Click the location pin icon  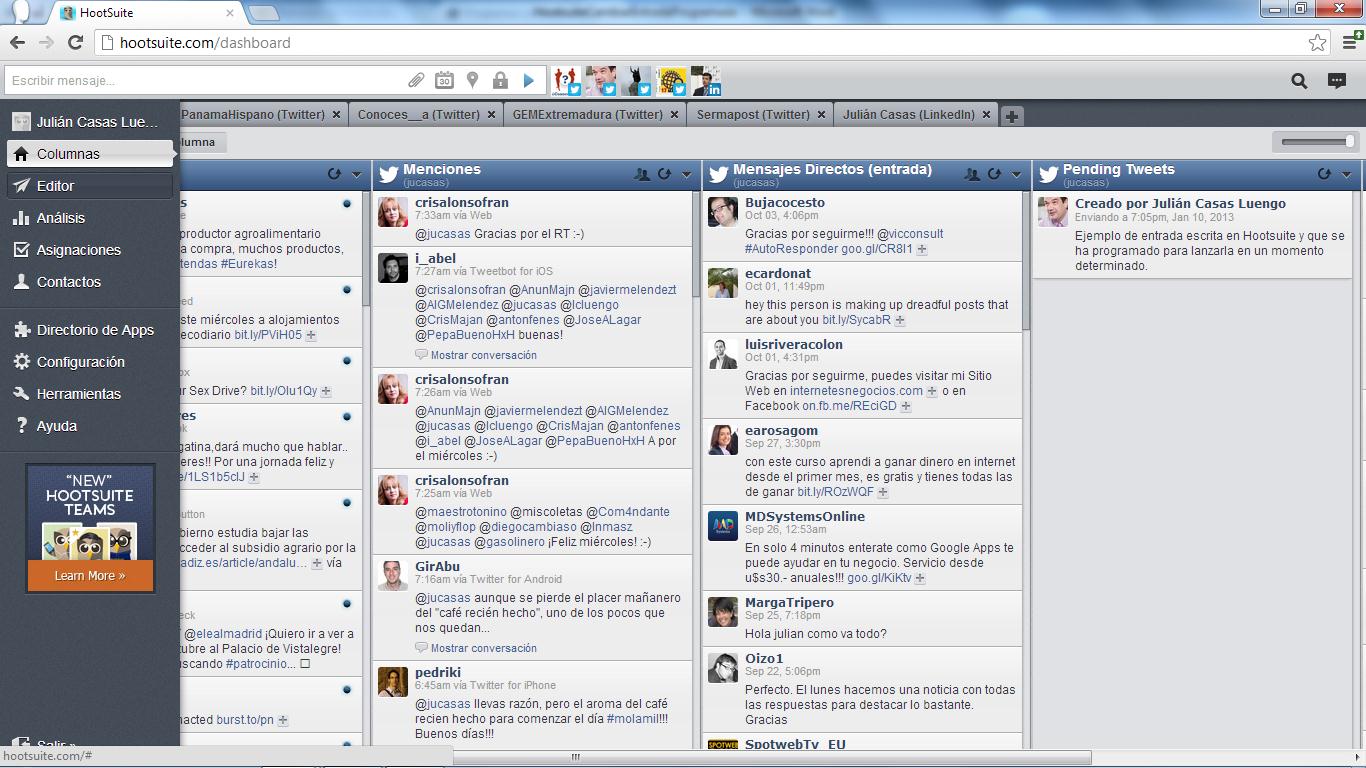pyautogui.click(x=472, y=80)
